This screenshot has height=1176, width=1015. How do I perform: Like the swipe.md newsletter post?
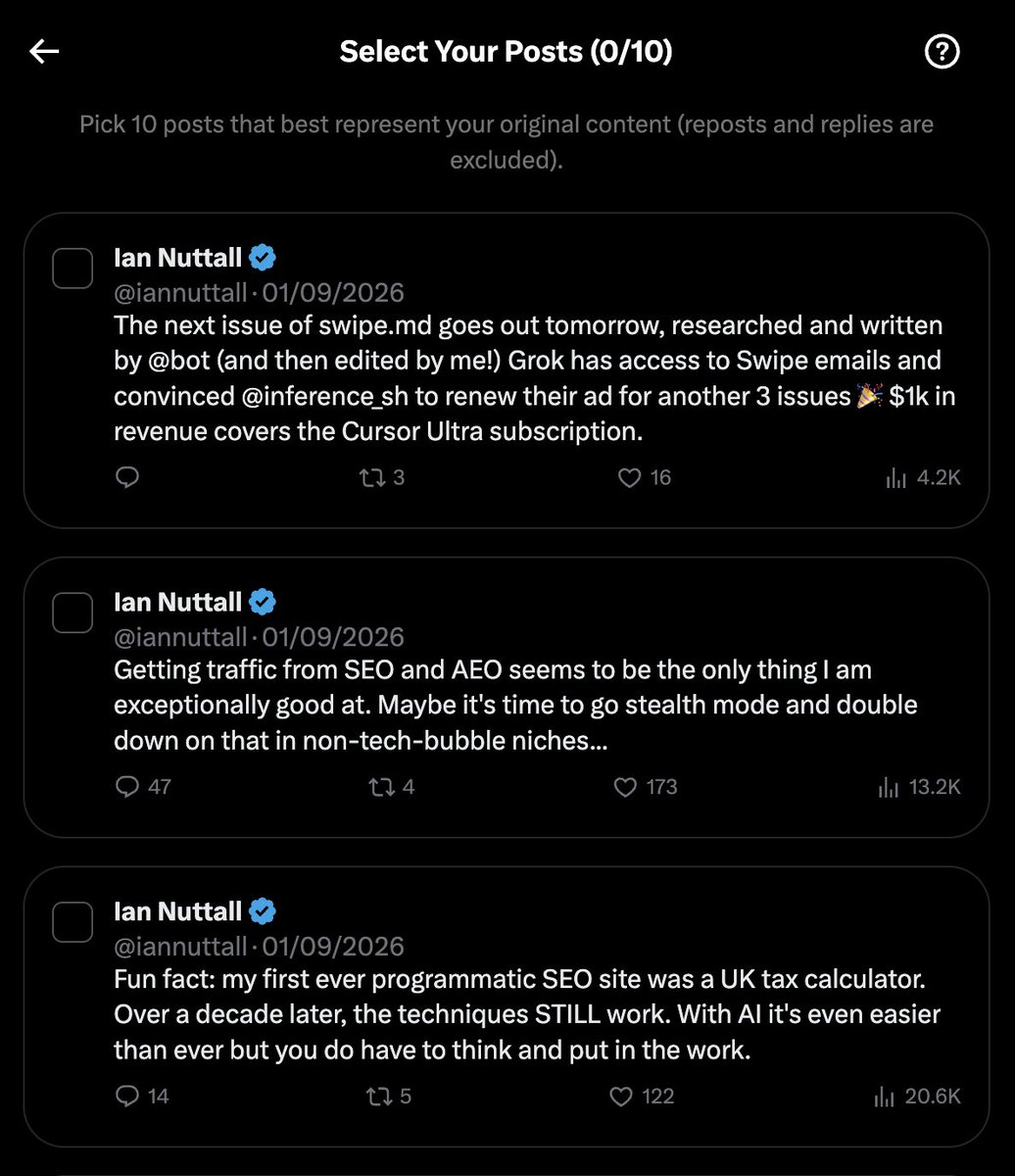[x=629, y=477]
